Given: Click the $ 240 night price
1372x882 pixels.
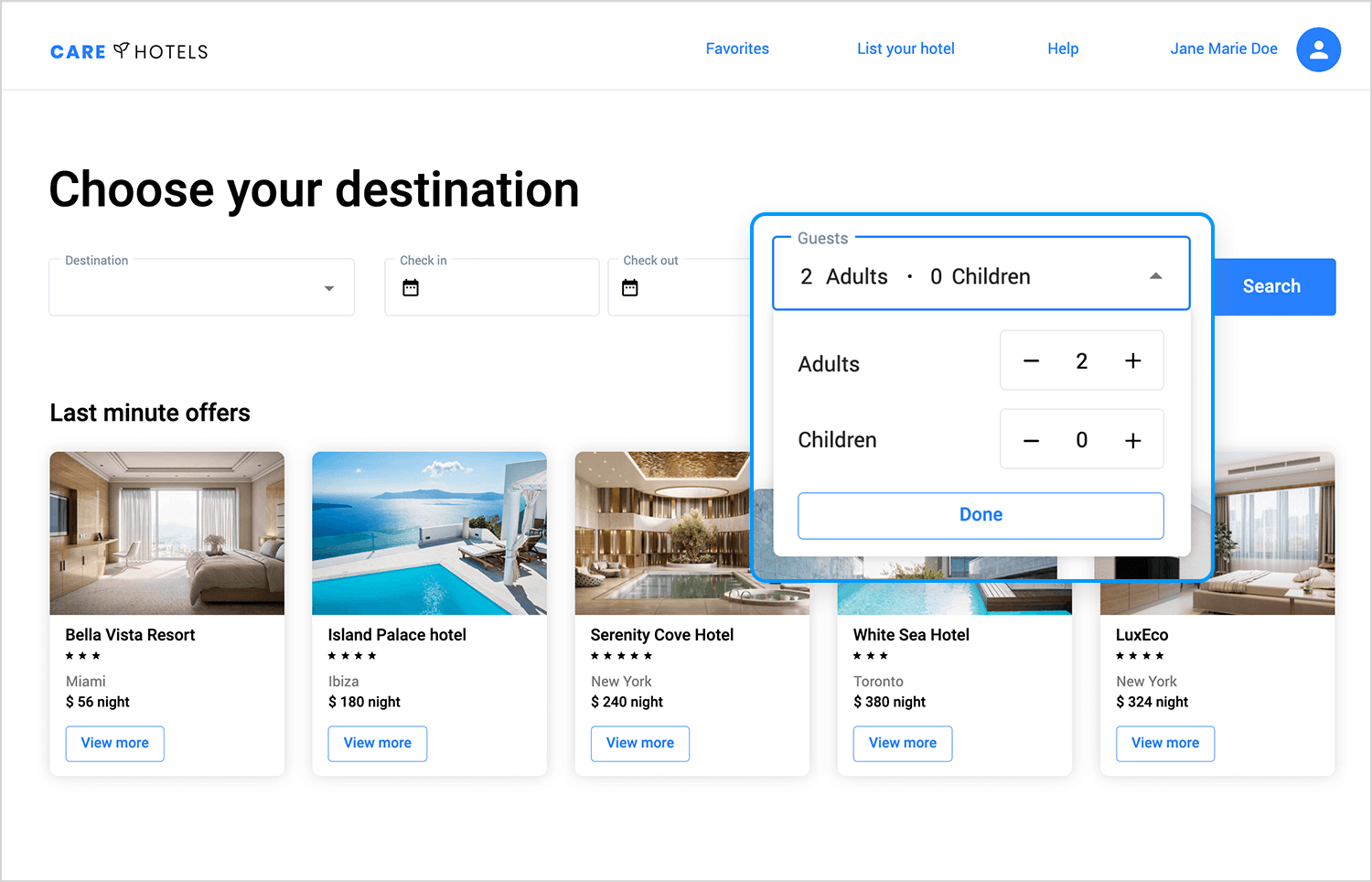Looking at the screenshot, I should tap(627, 702).
